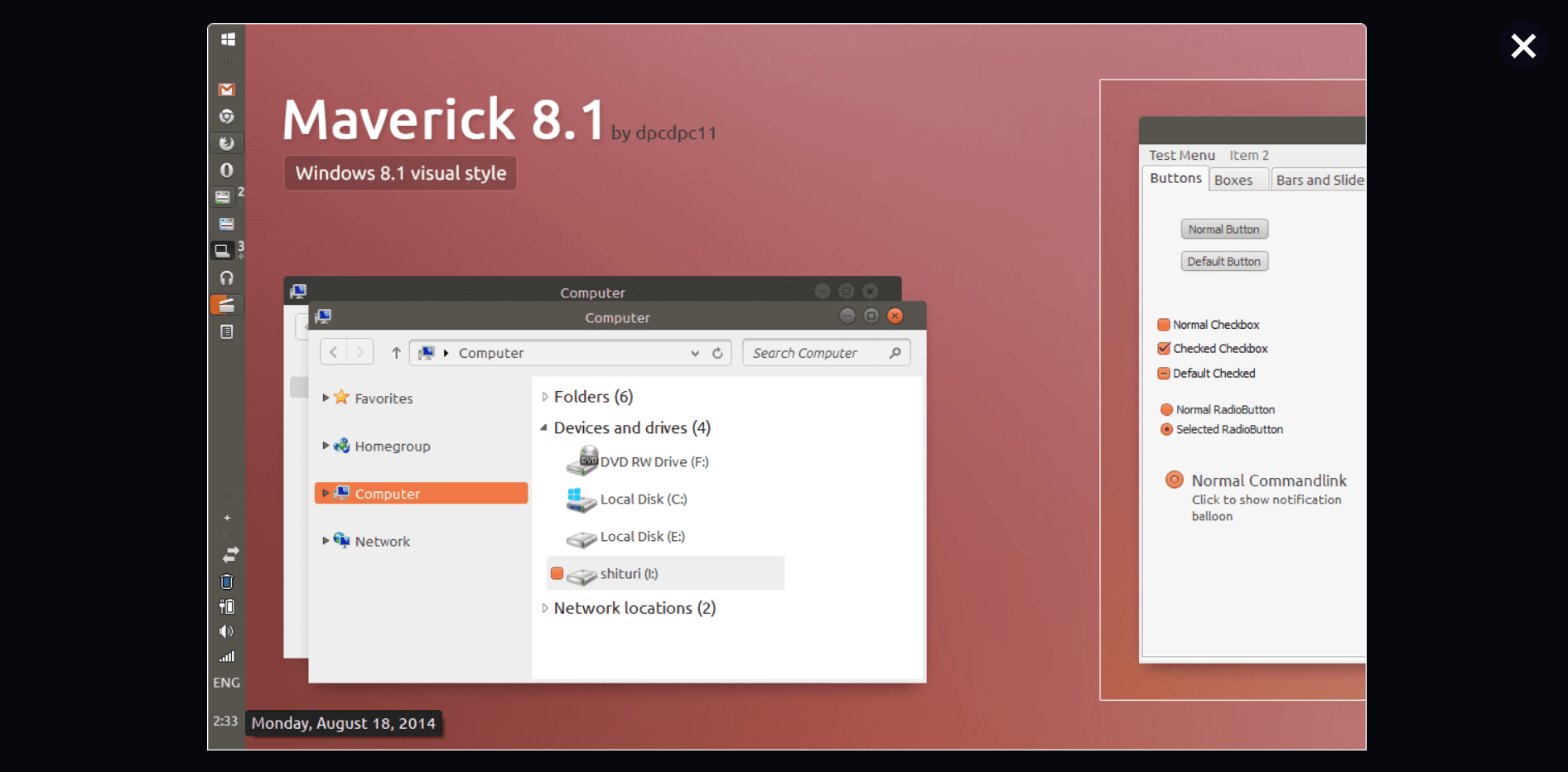This screenshot has width=1568, height=772.
Task: Click the swap arrows tray icon
Action: pyautogui.click(x=230, y=554)
